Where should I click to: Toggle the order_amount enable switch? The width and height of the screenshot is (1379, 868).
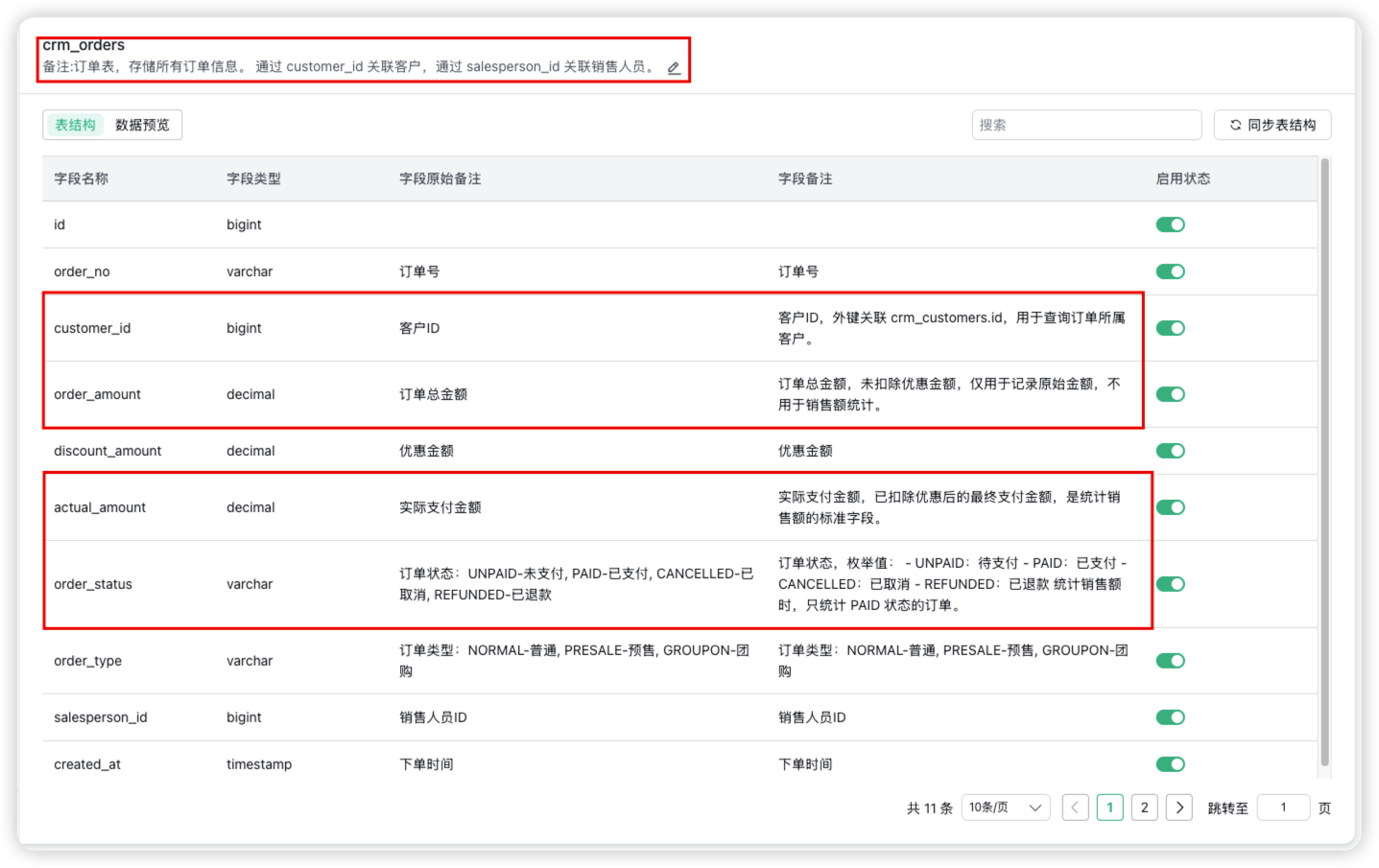click(x=1170, y=393)
